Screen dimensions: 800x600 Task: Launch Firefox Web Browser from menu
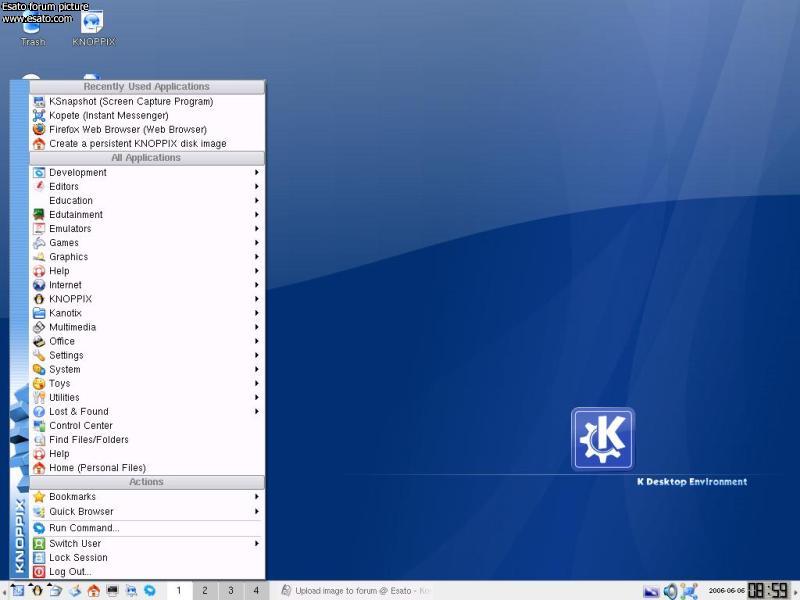point(147,130)
